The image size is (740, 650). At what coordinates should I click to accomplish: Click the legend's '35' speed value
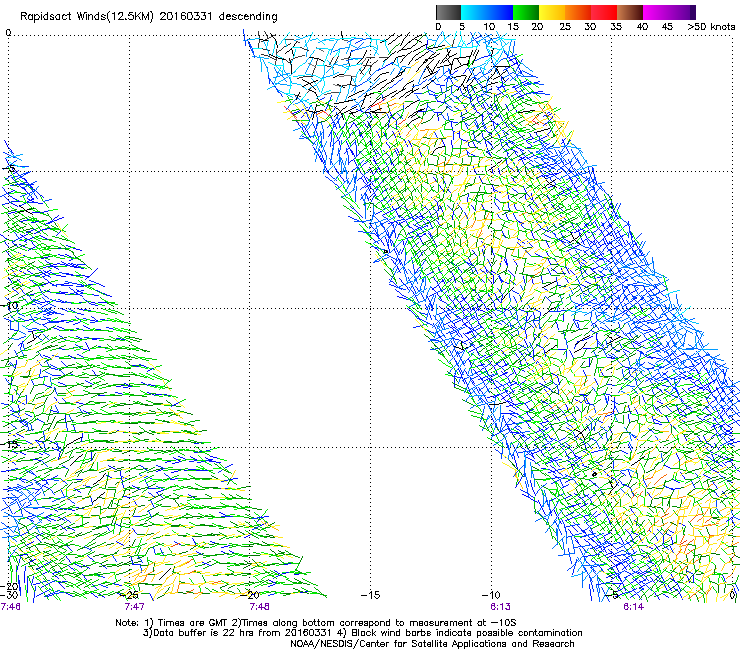[616, 27]
